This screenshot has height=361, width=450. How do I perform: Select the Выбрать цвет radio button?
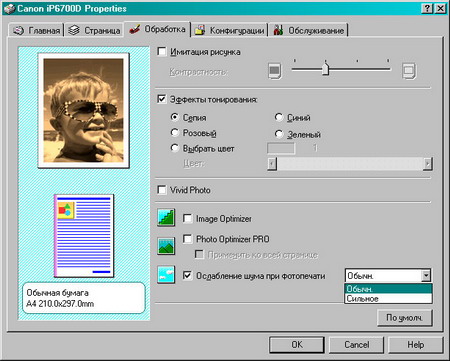(174, 148)
